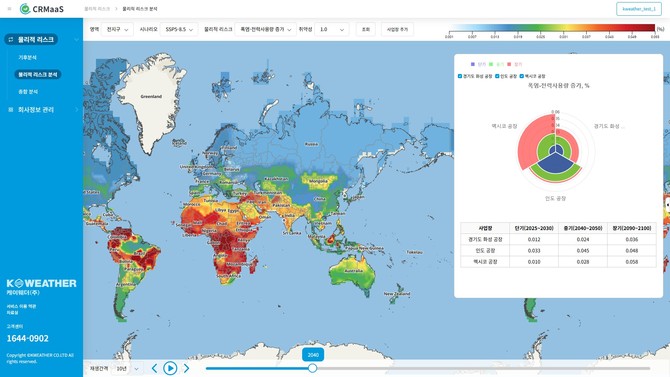Click the 물리적 리스크 sidebar menu icon
This screenshot has width=670, height=377.
click(11, 39)
